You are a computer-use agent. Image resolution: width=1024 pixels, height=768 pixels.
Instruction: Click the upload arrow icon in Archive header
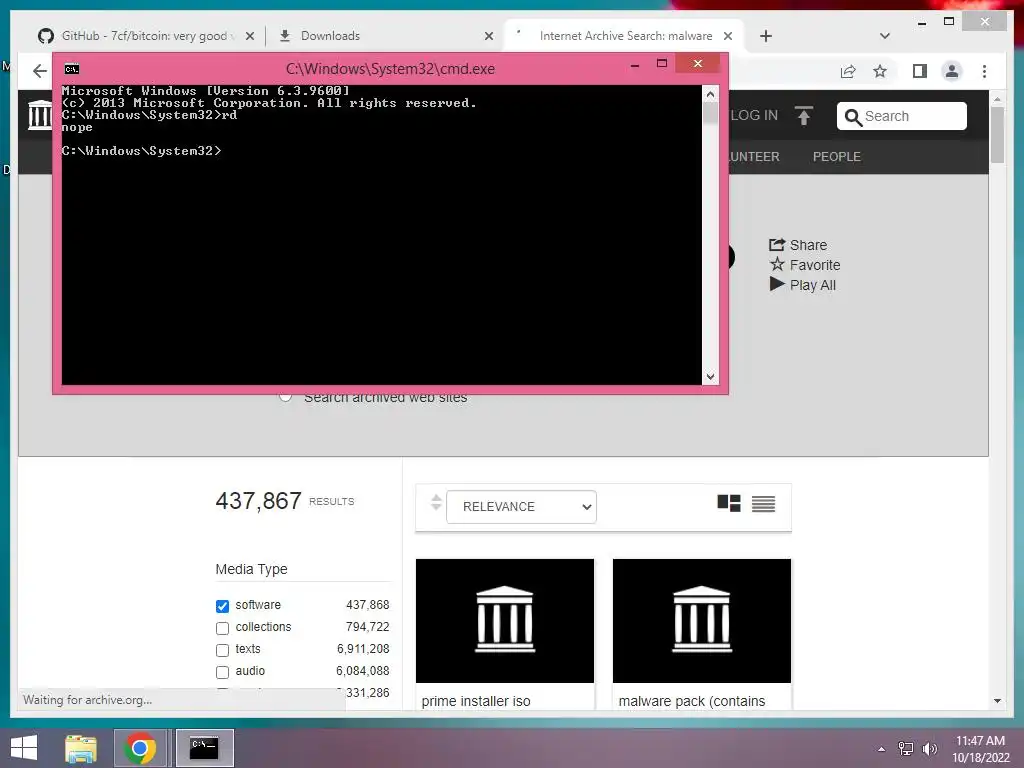tap(804, 116)
